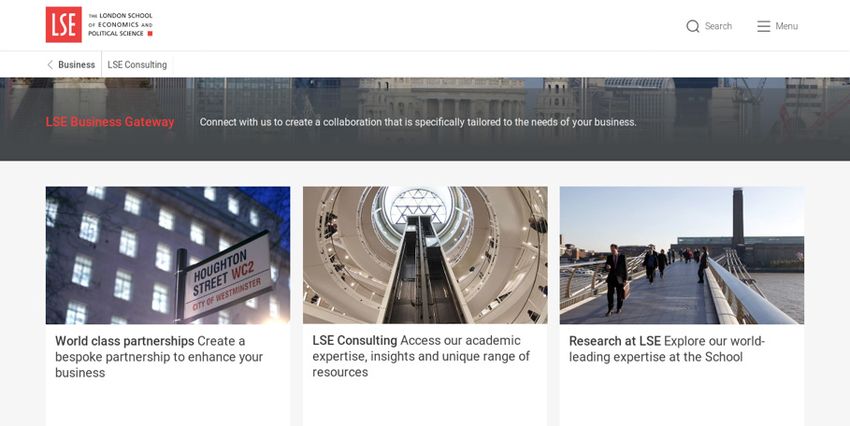Open the spiral atrium elevator image

(425, 255)
